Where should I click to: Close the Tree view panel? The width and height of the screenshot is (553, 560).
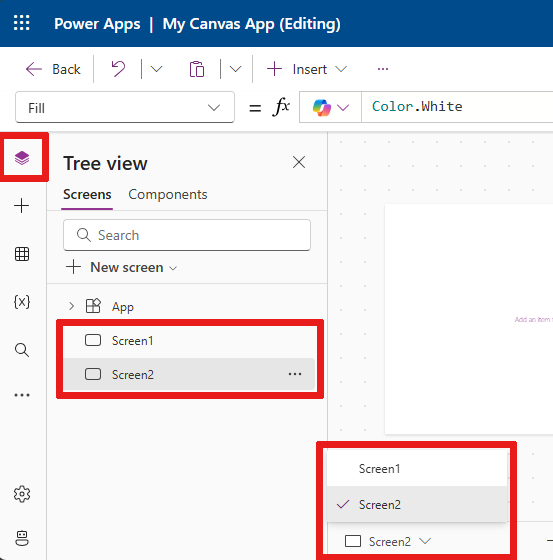(299, 162)
